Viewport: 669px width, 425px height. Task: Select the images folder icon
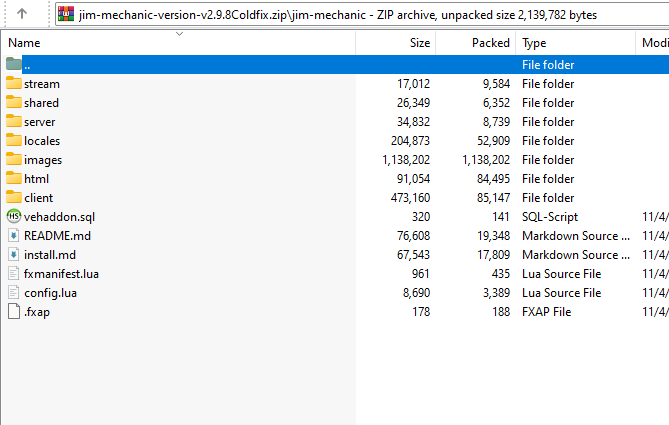click(x=14, y=159)
